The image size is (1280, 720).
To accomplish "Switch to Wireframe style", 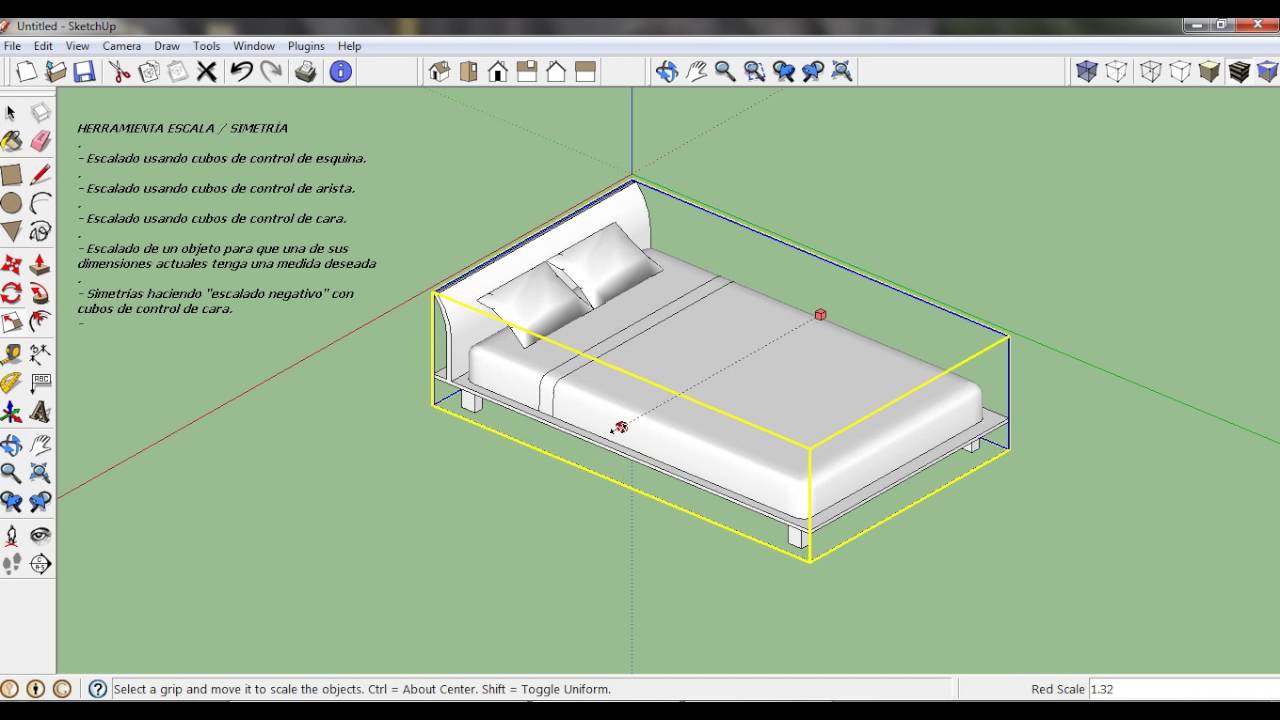I will point(1151,71).
